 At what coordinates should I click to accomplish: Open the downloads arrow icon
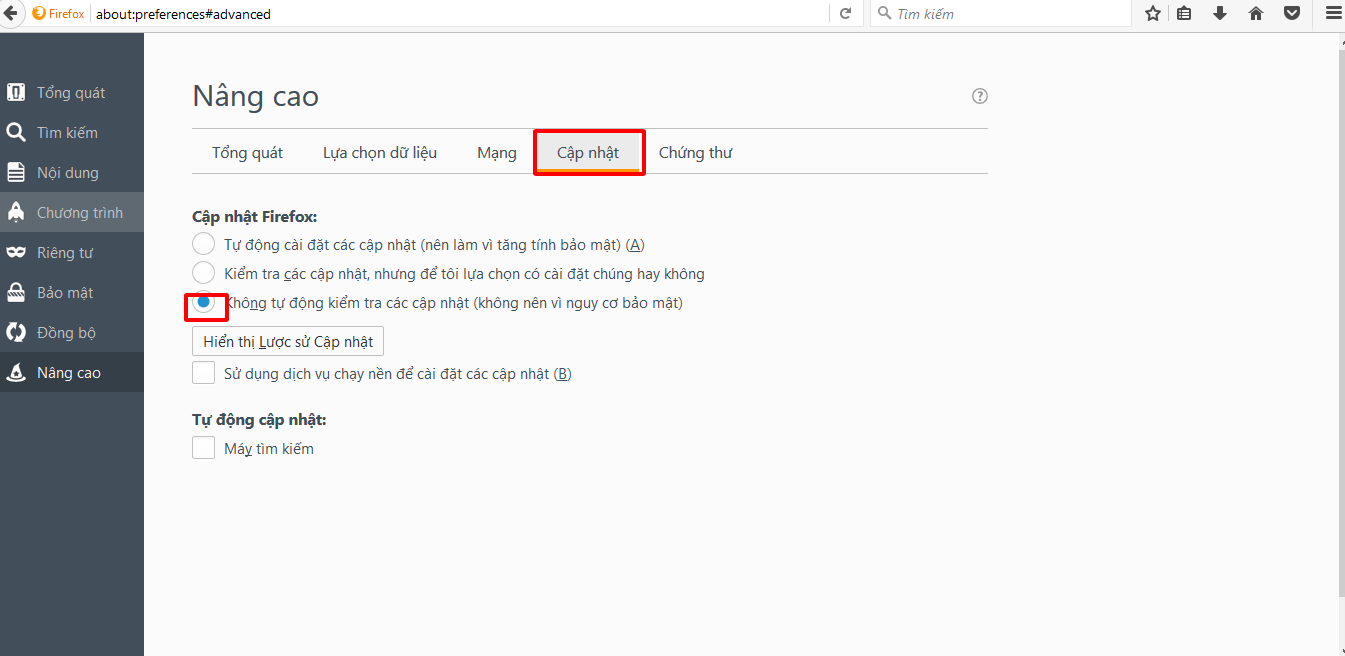(1220, 14)
